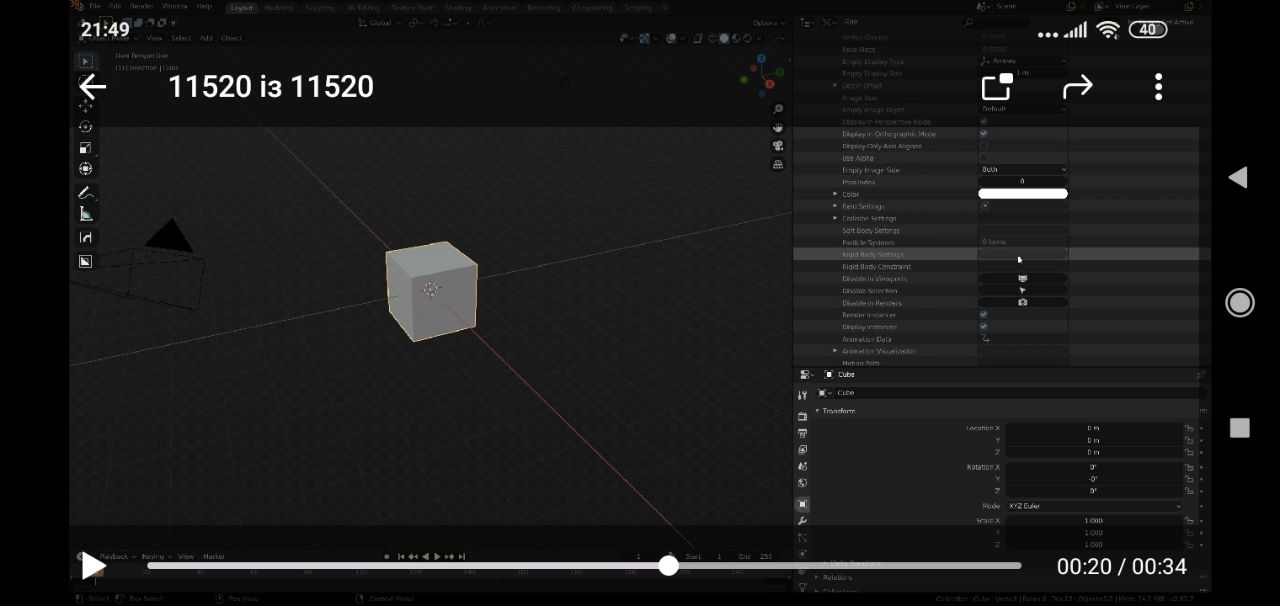
Task: Toggle the camera view icon in viewport
Action: coord(778,146)
